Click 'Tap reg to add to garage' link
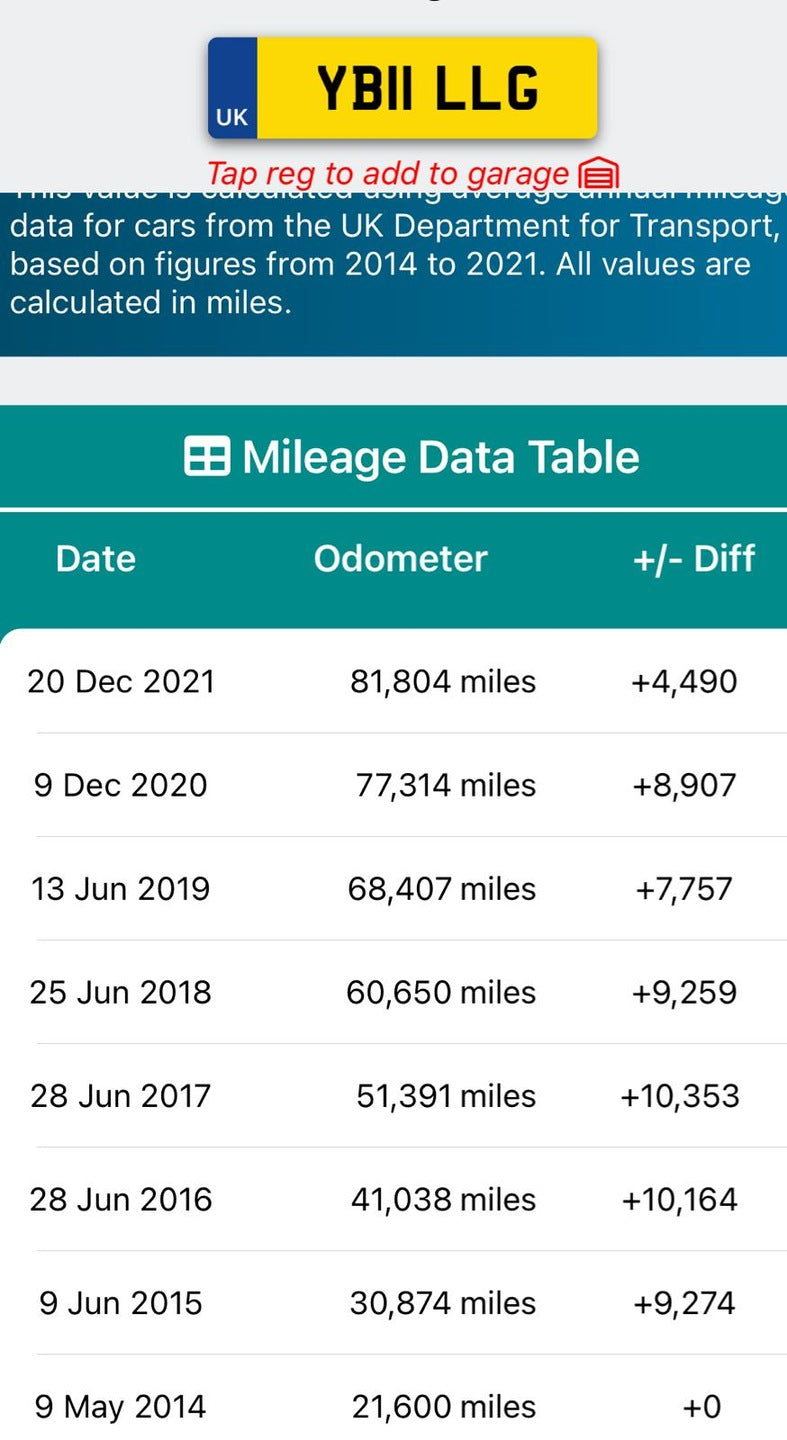Screen dimensions: 787x1440 [x=388, y=174]
